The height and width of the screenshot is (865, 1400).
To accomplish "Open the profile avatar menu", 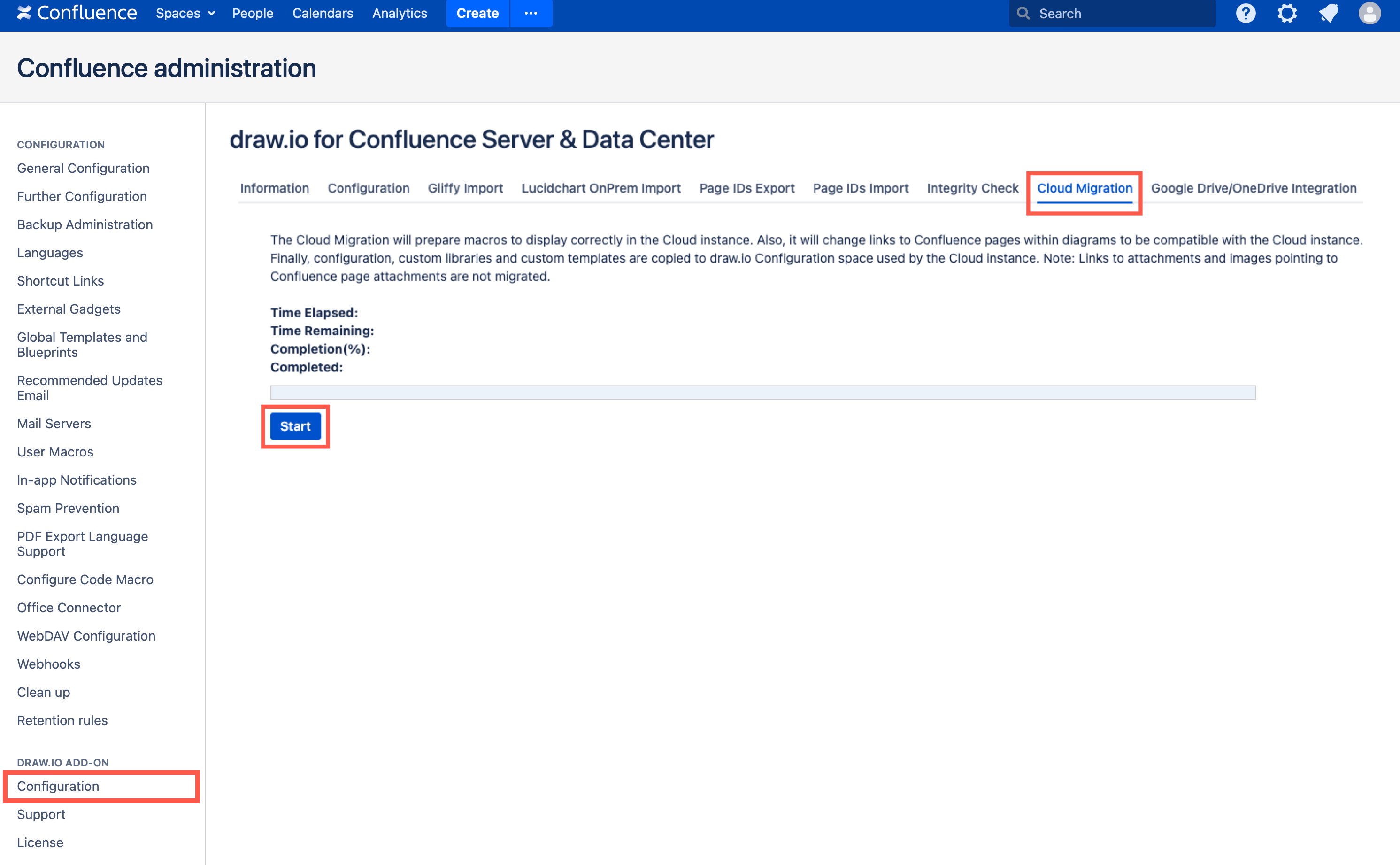I will 1369,13.
